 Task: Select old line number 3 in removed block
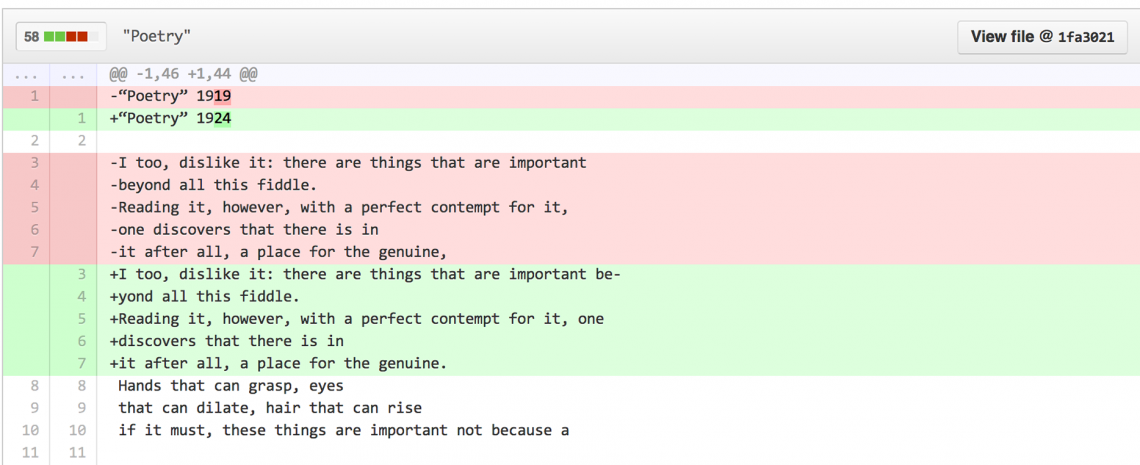pyautogui.click(x=34, y=163)
